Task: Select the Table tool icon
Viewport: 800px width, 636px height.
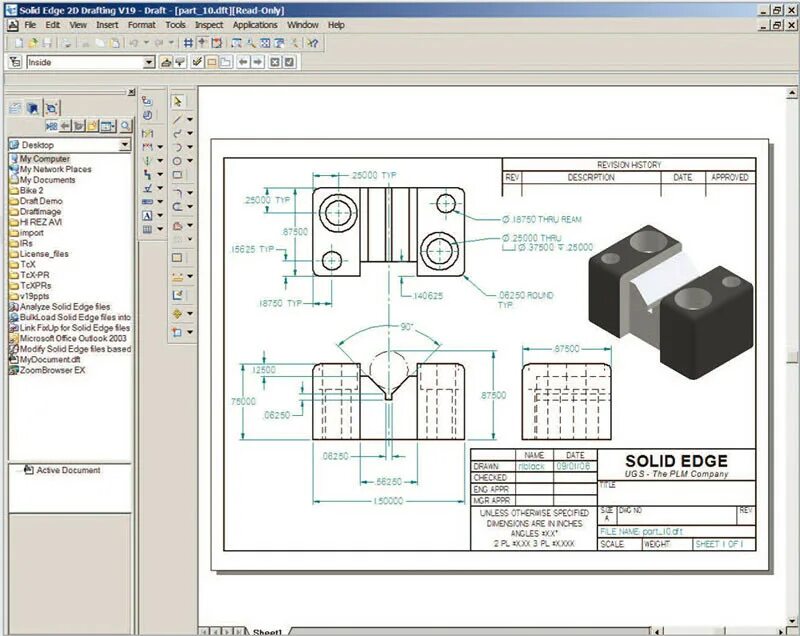Action: (147, 230)
